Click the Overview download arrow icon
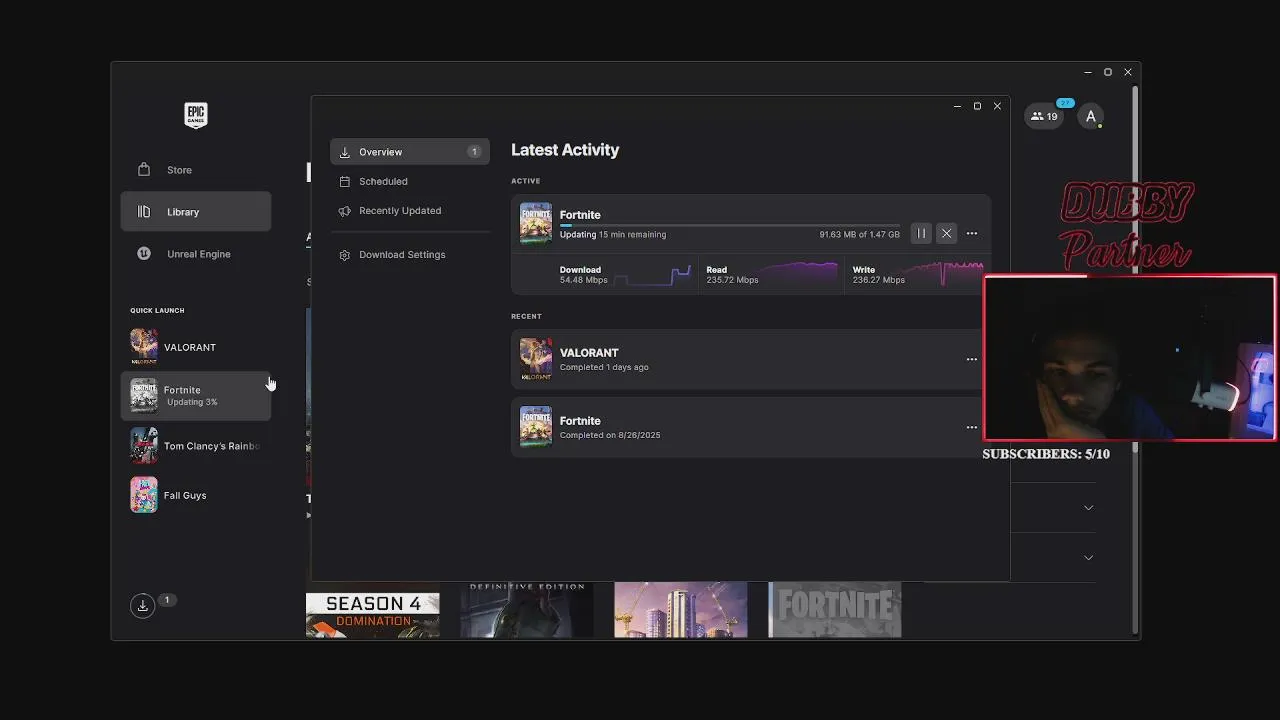This screenshot has width=1280, height=720. tap(345, 152)
